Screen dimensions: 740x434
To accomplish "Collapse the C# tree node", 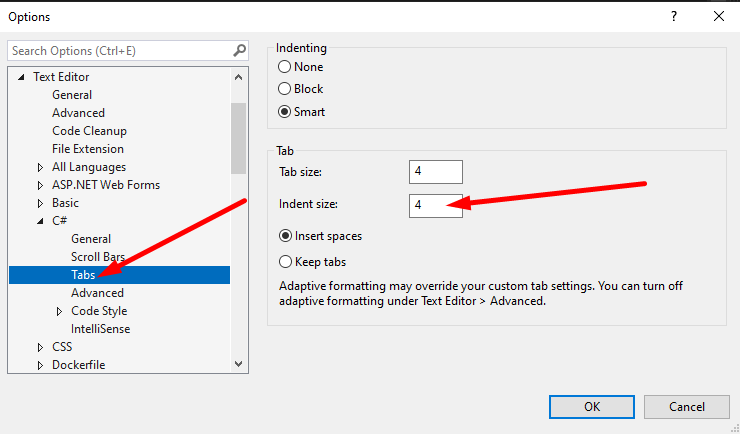I will pyautogui.click(x=40, y=221).
